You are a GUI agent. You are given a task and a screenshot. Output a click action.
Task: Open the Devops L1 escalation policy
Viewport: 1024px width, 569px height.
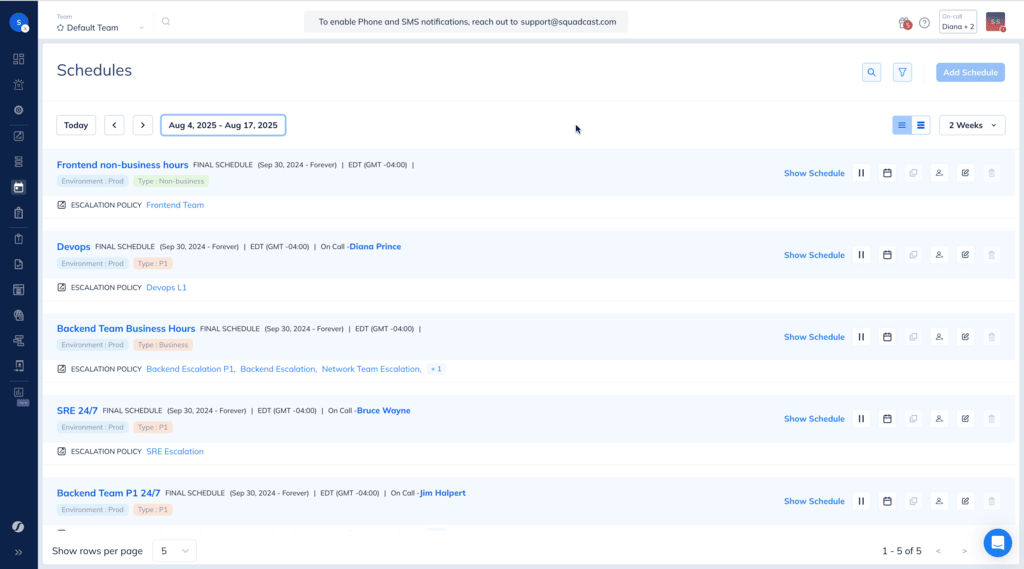pyautogui.click(x=167, y=287)
